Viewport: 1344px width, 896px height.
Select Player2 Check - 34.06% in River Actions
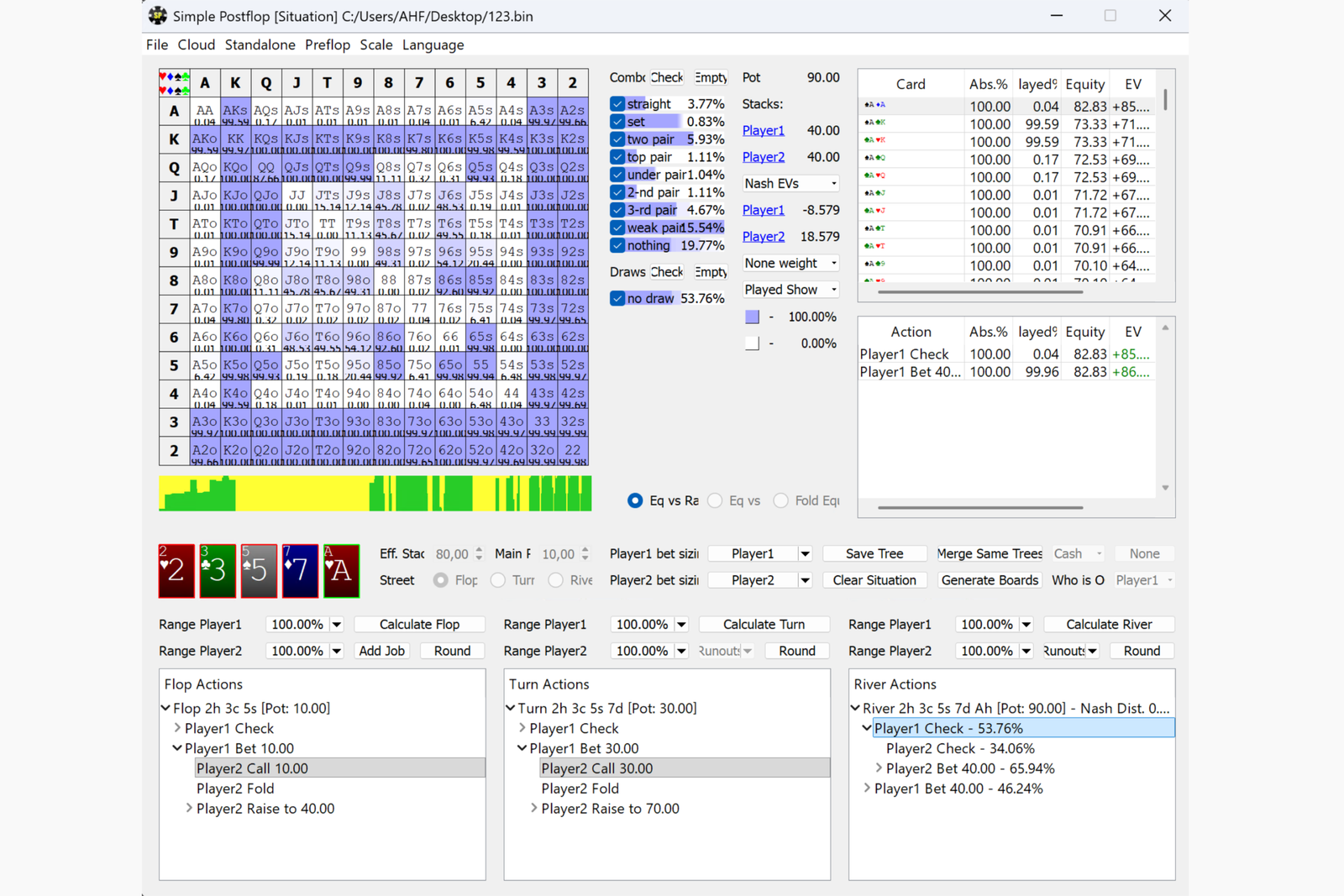click(x=960, y=748)
